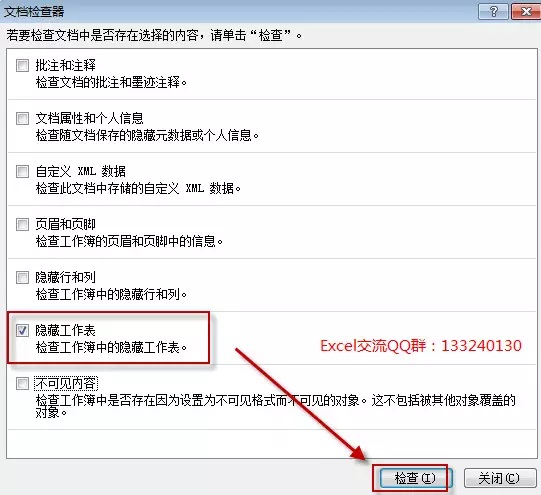Click the 文档属性和个人信息 label
The height and width of the screenshot is (495, 541).
pos(89,118)
